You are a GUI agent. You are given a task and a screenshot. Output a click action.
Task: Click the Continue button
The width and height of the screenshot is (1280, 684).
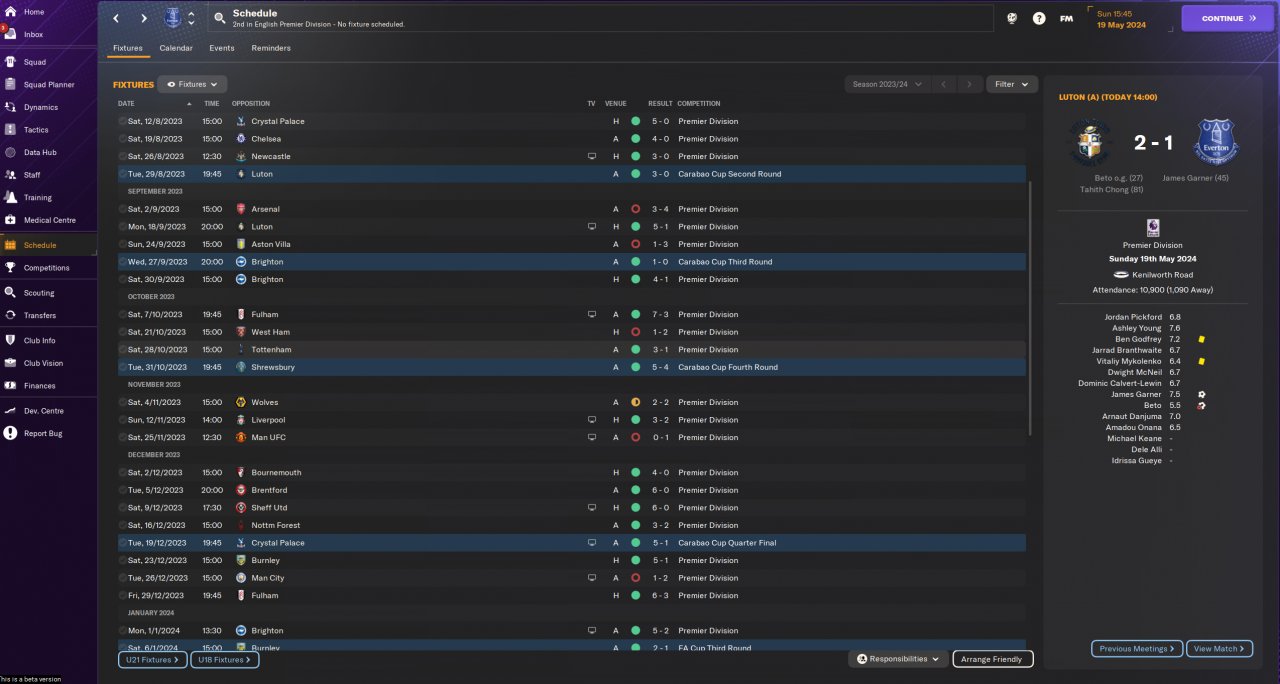tap(1228, 18)
